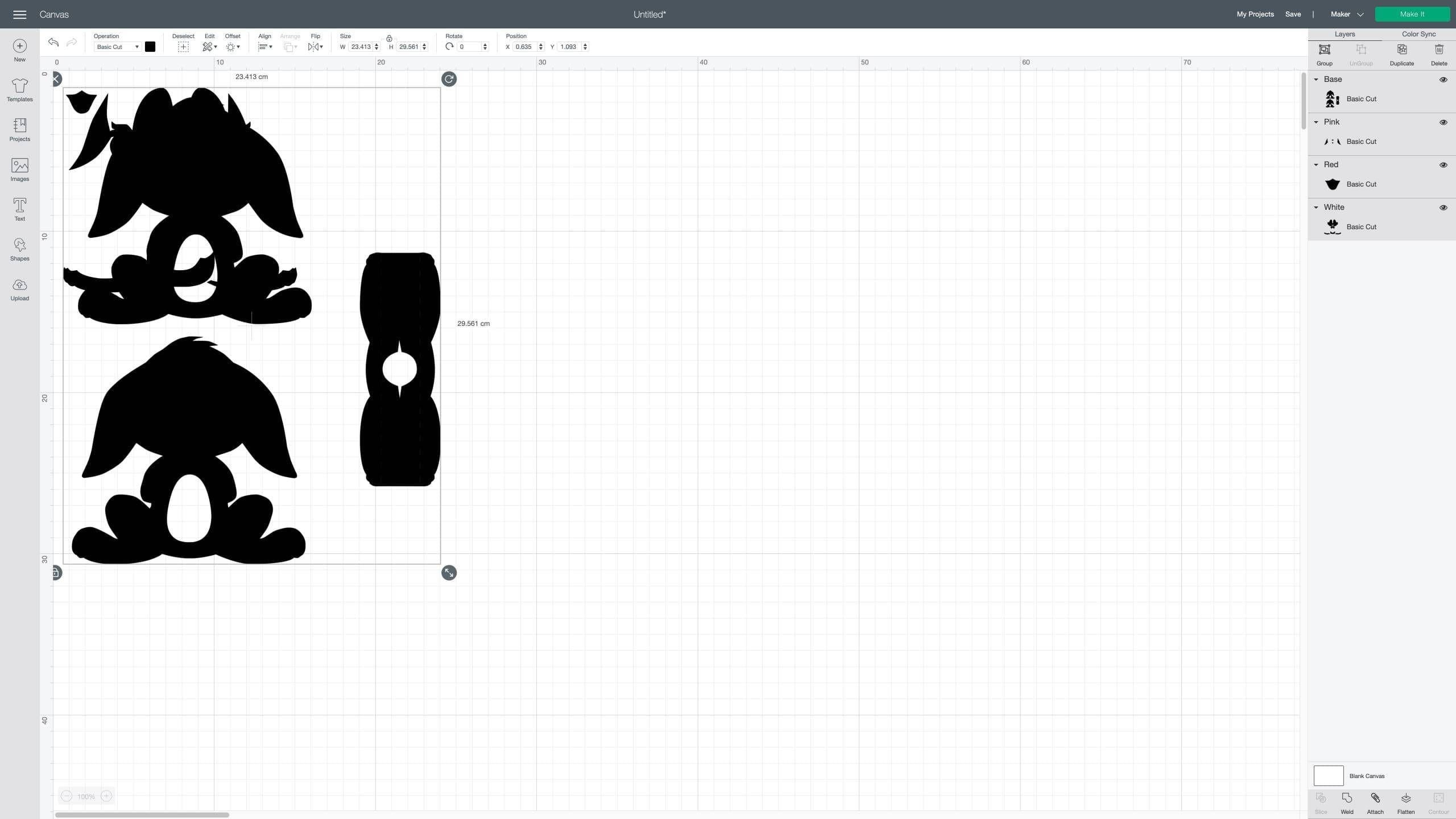Group selected layers
The width and height of the screenshot is (1456, 819).
(1325, 55)
